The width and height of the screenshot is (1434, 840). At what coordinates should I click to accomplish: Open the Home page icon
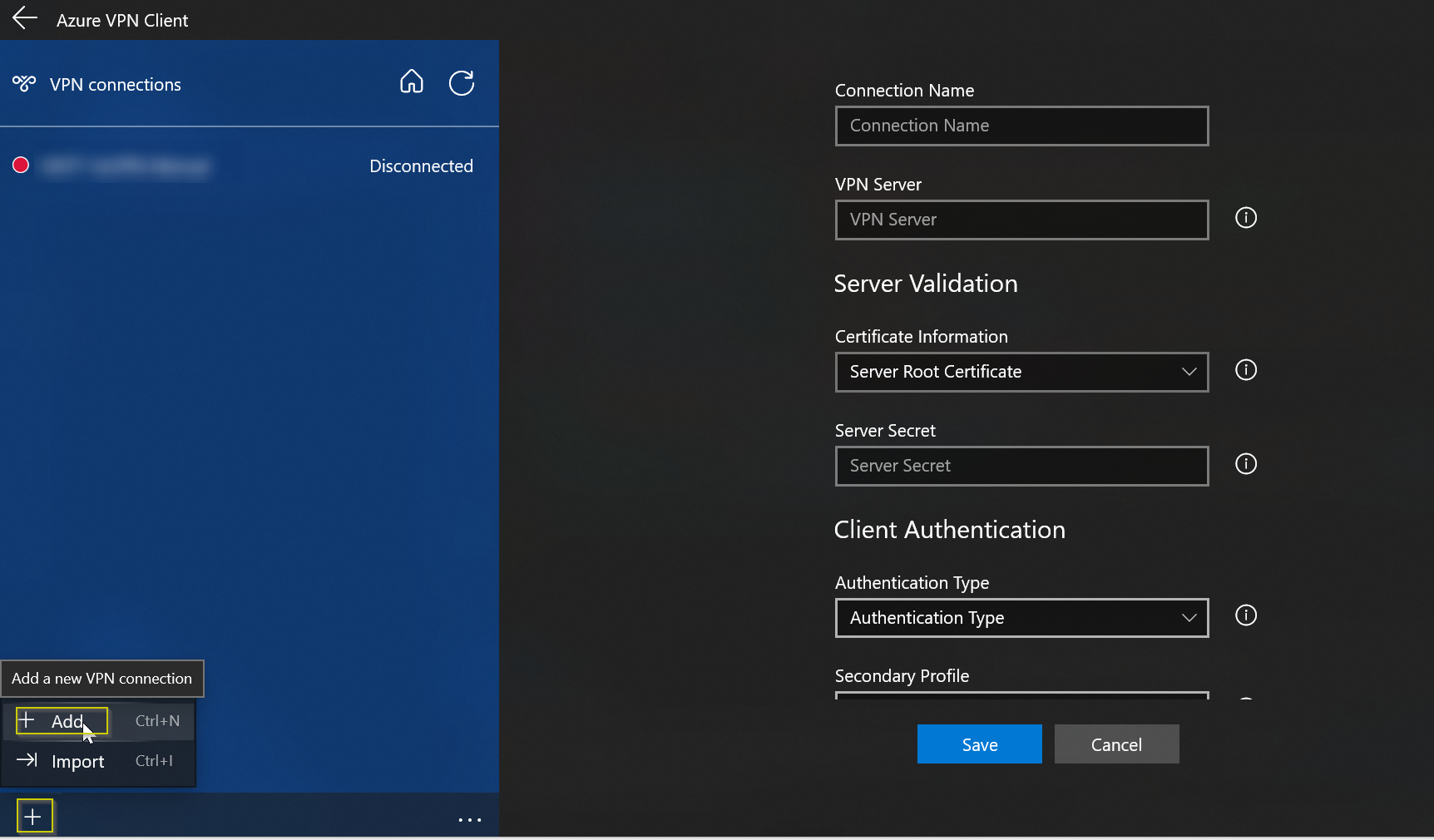pyautogui.click(x=412, y=82)
